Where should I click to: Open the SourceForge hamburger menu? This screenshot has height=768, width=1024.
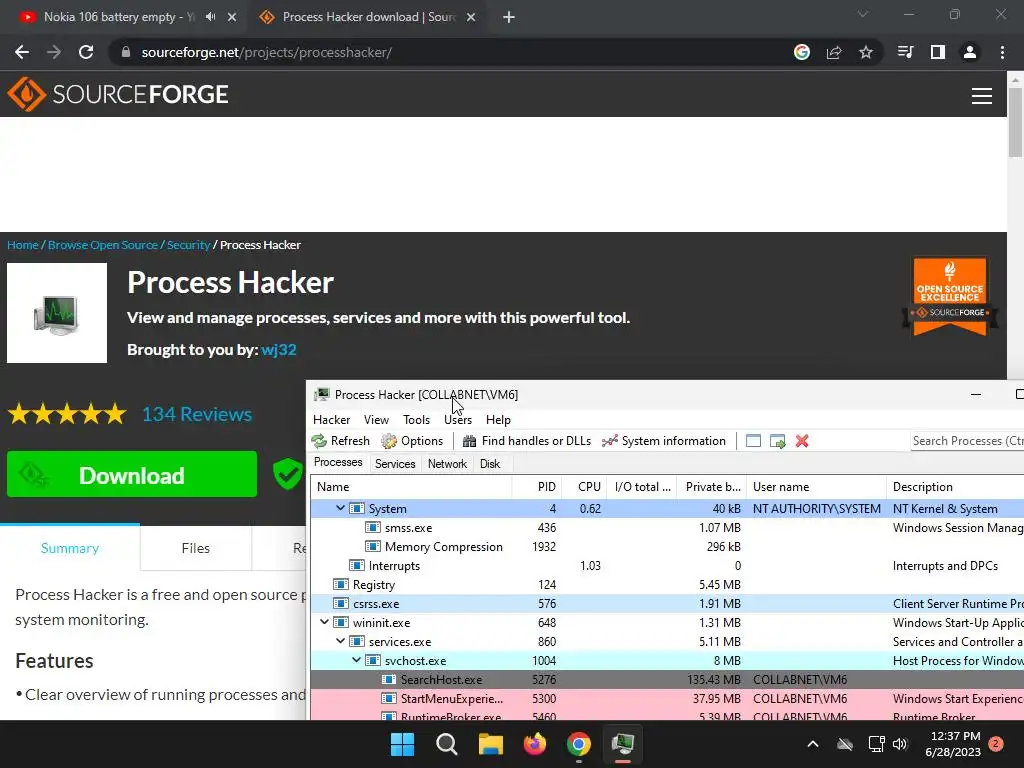(982, 96)
